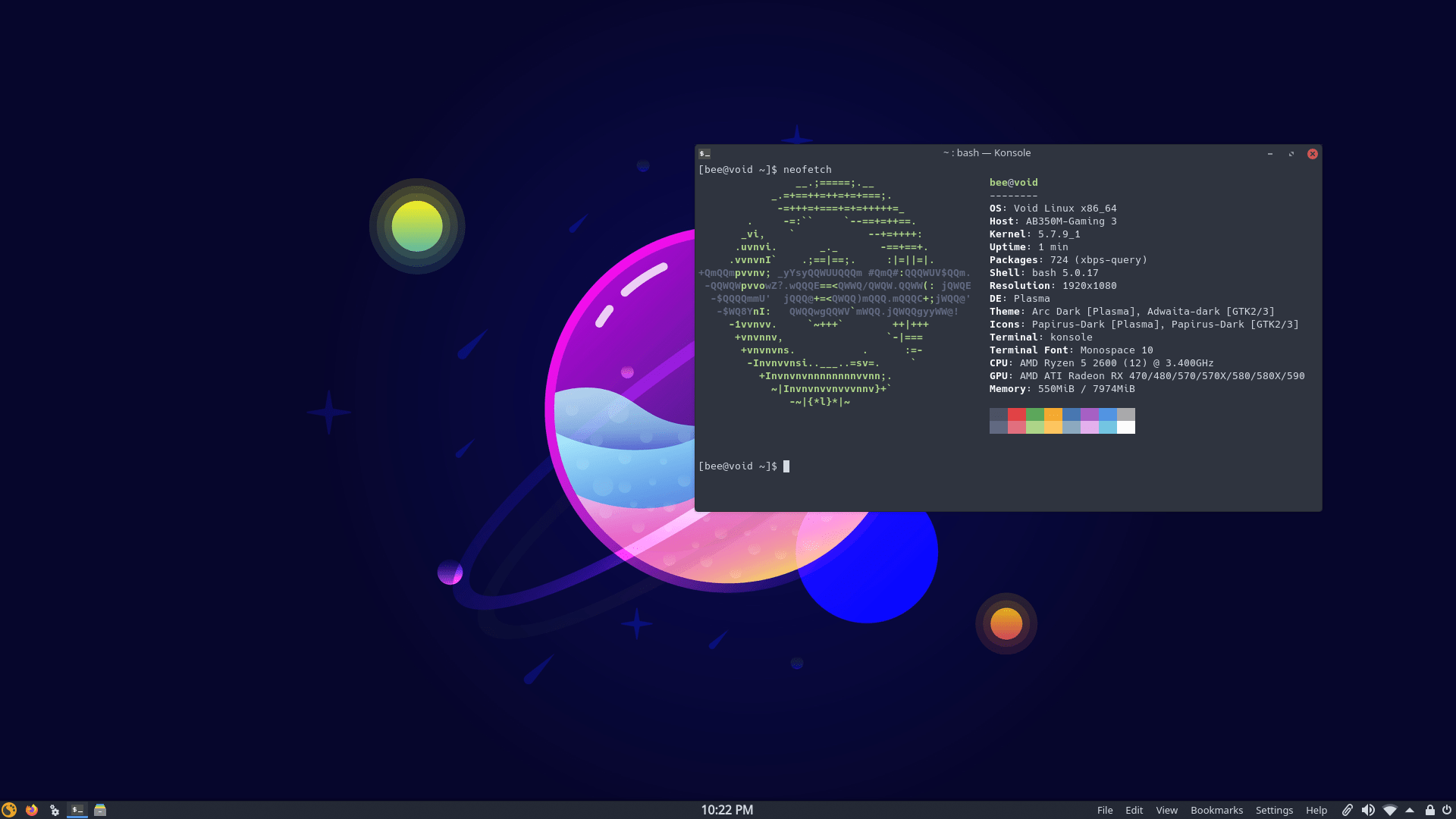This screenshot has height=819, width=1456.
Task: Open the Edit menu
Action: click(x=1134, y=810)
